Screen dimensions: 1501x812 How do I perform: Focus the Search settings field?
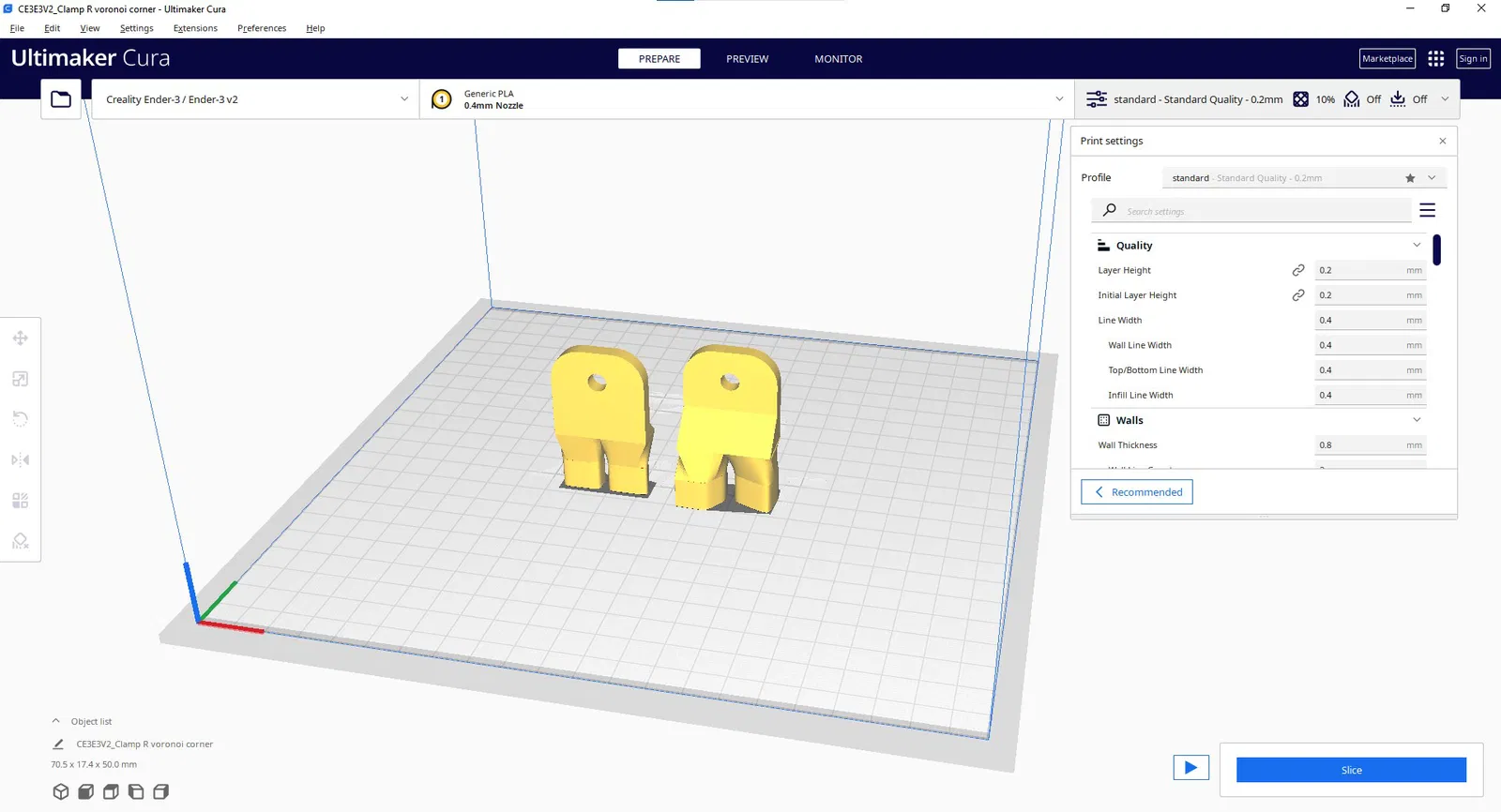(1252, 211)
